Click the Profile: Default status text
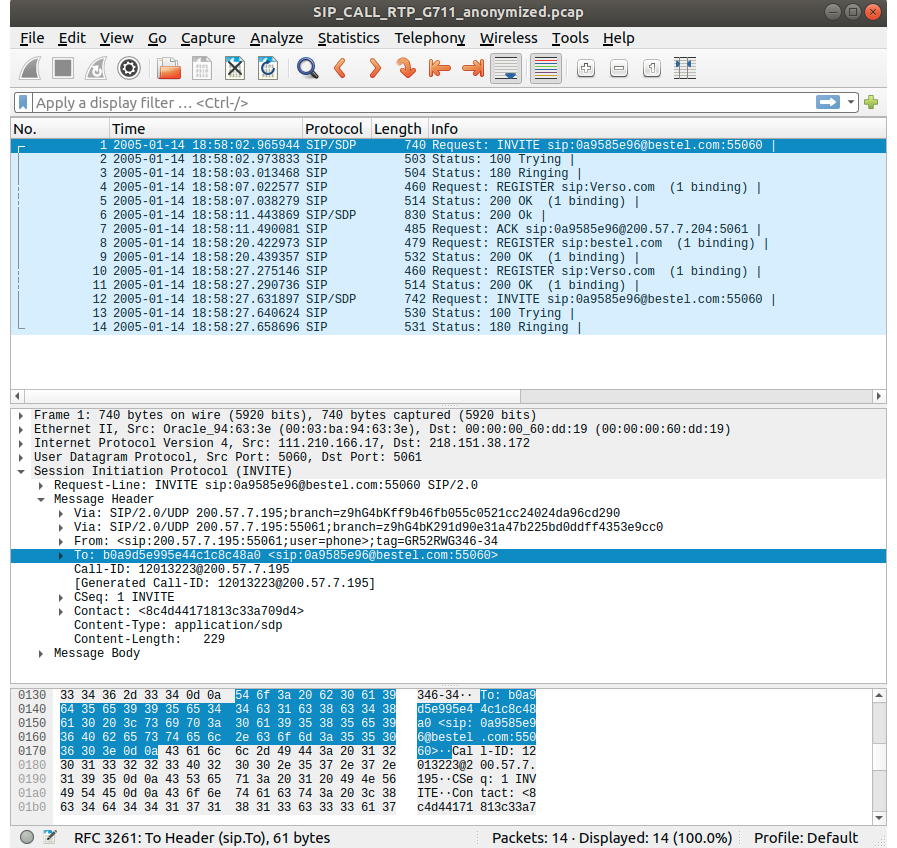The image size is (897, 848). click(805, 838)
